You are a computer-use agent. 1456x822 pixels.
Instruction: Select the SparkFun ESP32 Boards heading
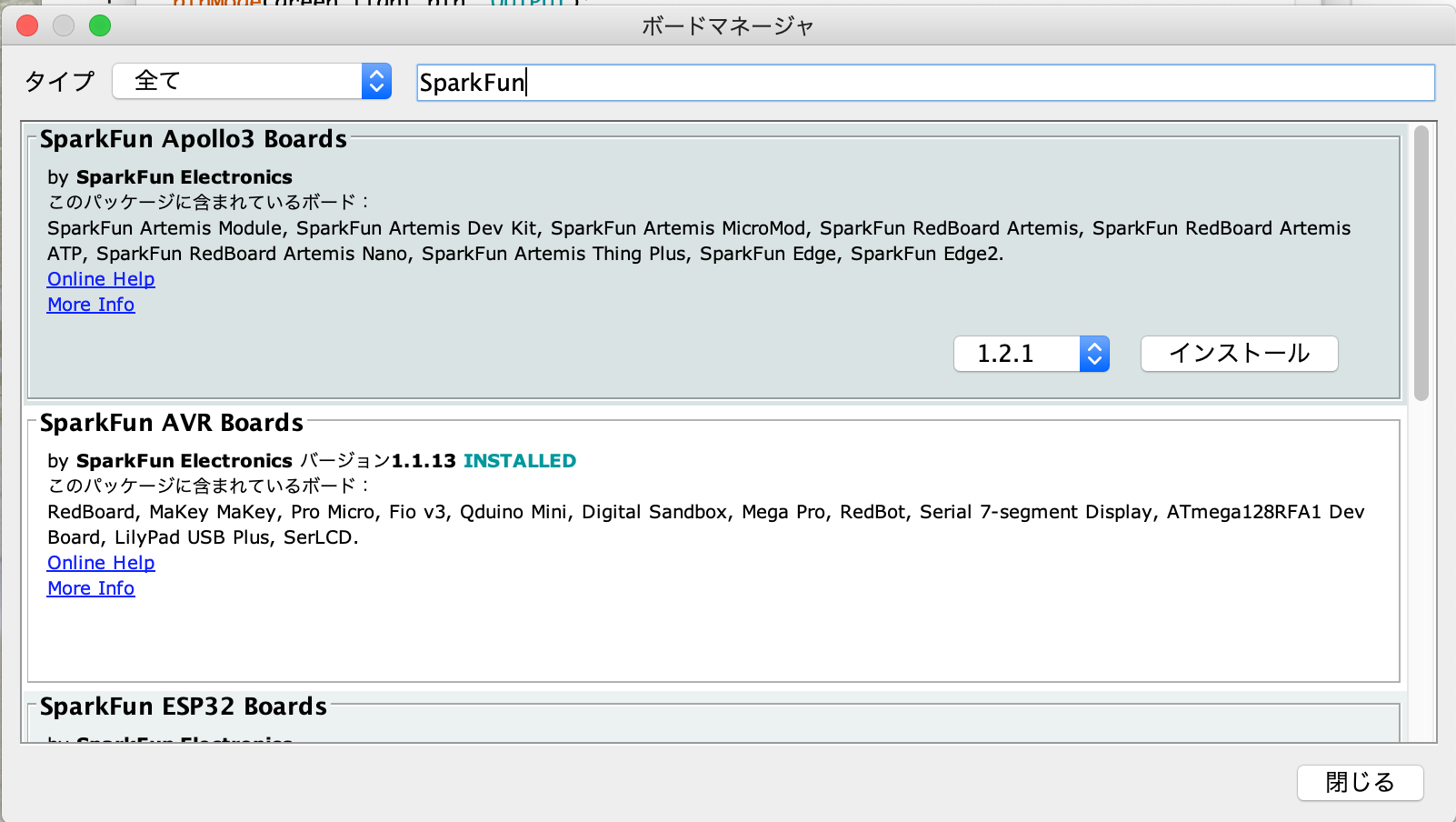point(184,707)
